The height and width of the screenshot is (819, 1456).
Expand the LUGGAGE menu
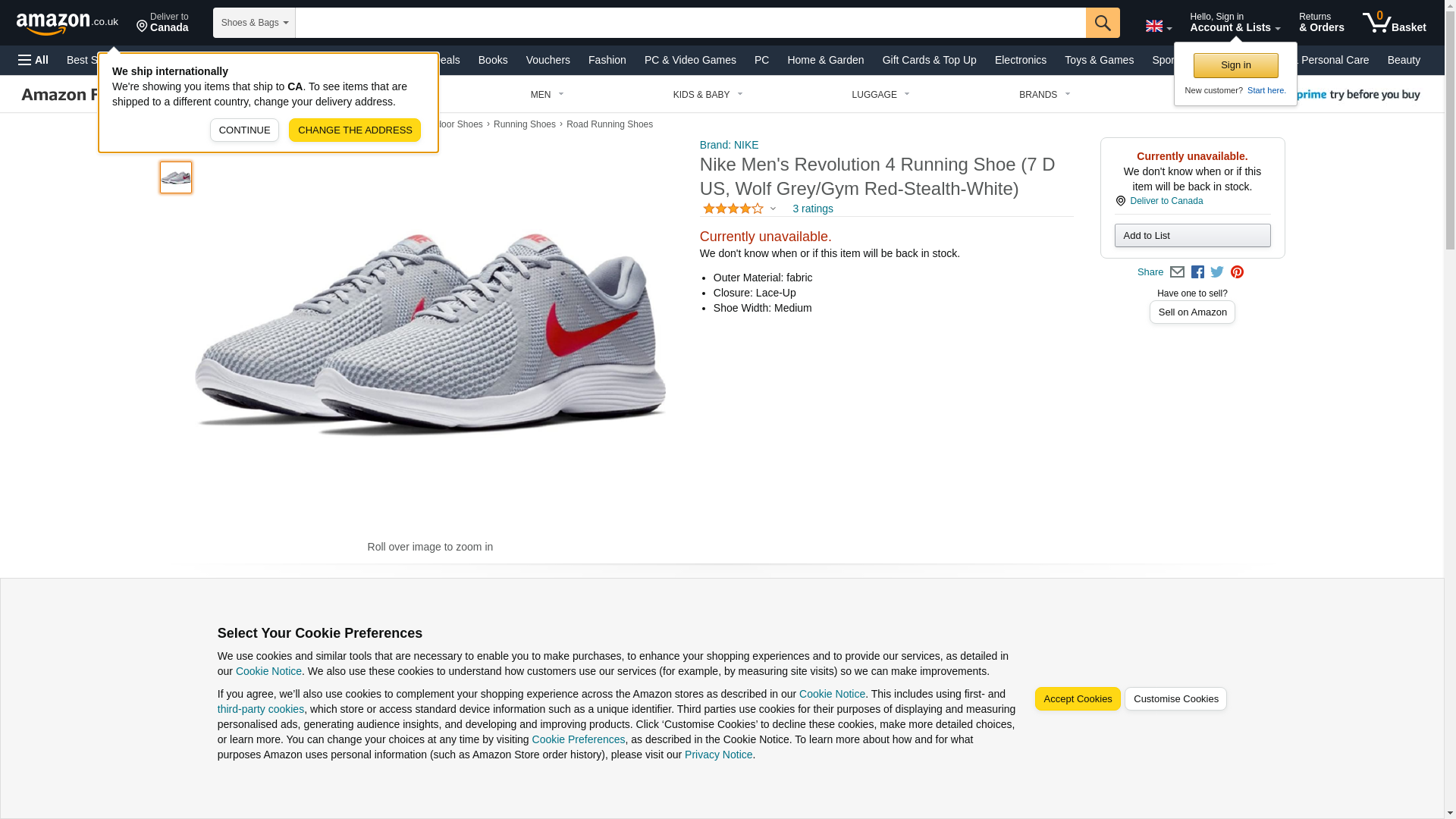(880, 95)
